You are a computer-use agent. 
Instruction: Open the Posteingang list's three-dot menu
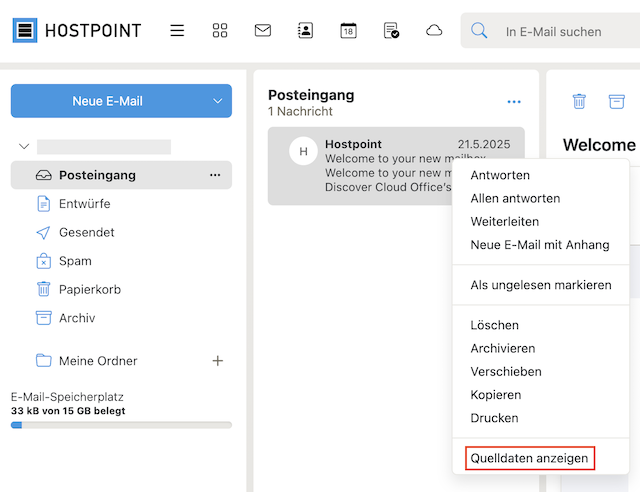coord(514,102)
